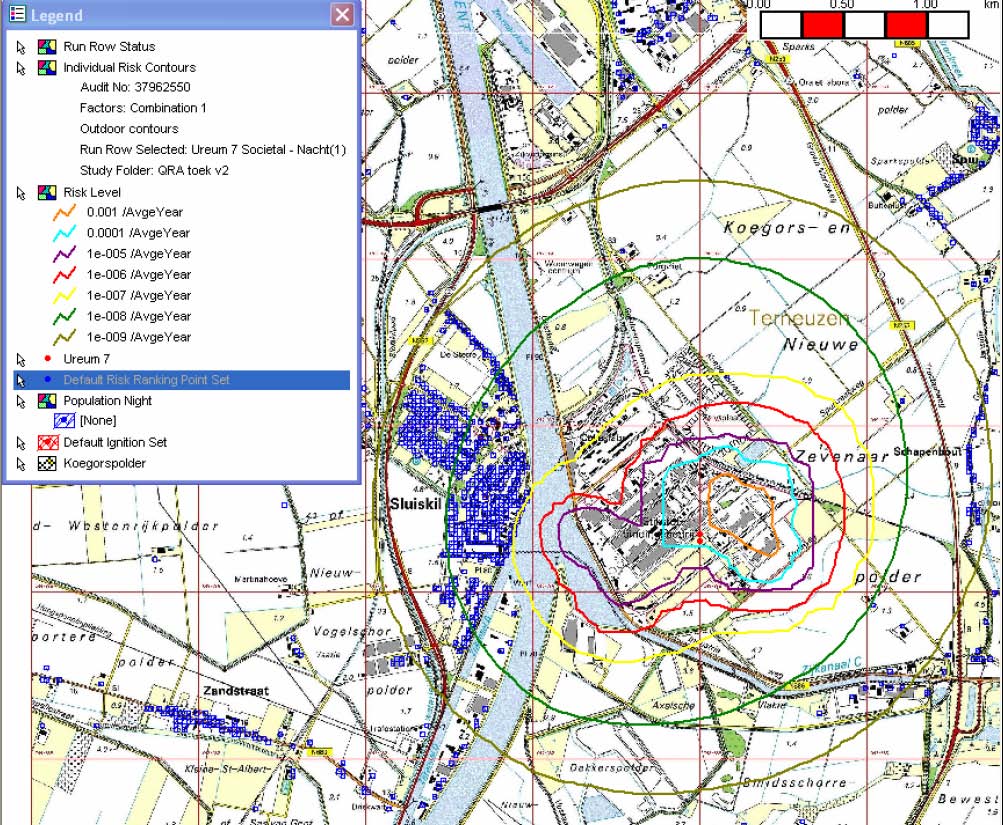
Task: Click the 0.001 /AvgeYear label
Action: point(135,212)
